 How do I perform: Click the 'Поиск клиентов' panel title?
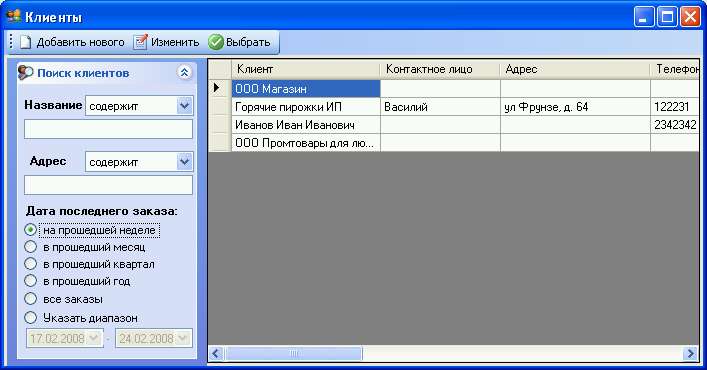[x=83, y=73]
